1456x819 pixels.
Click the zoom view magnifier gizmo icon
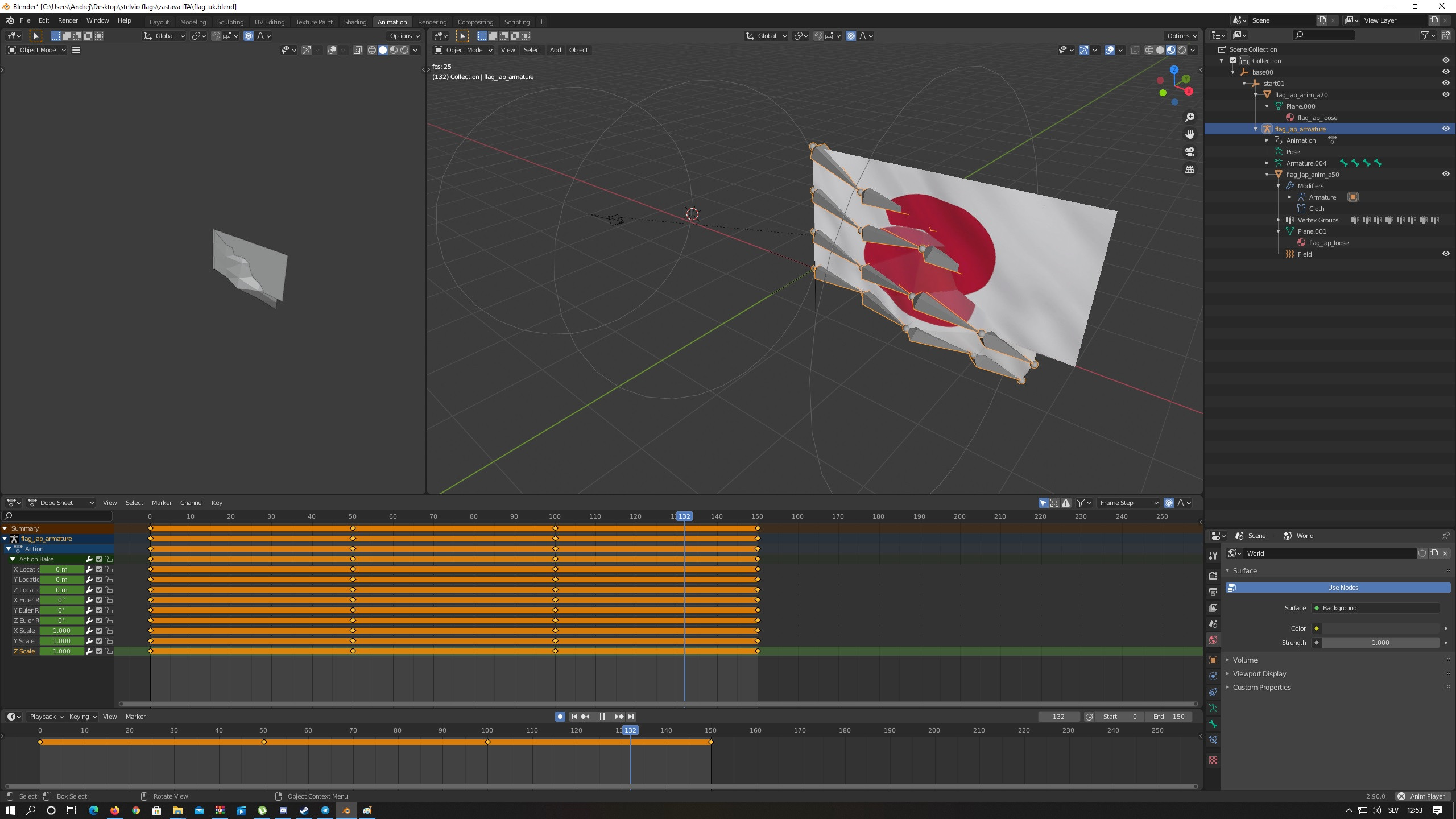pyautogui.click(x=1189, y=117)
